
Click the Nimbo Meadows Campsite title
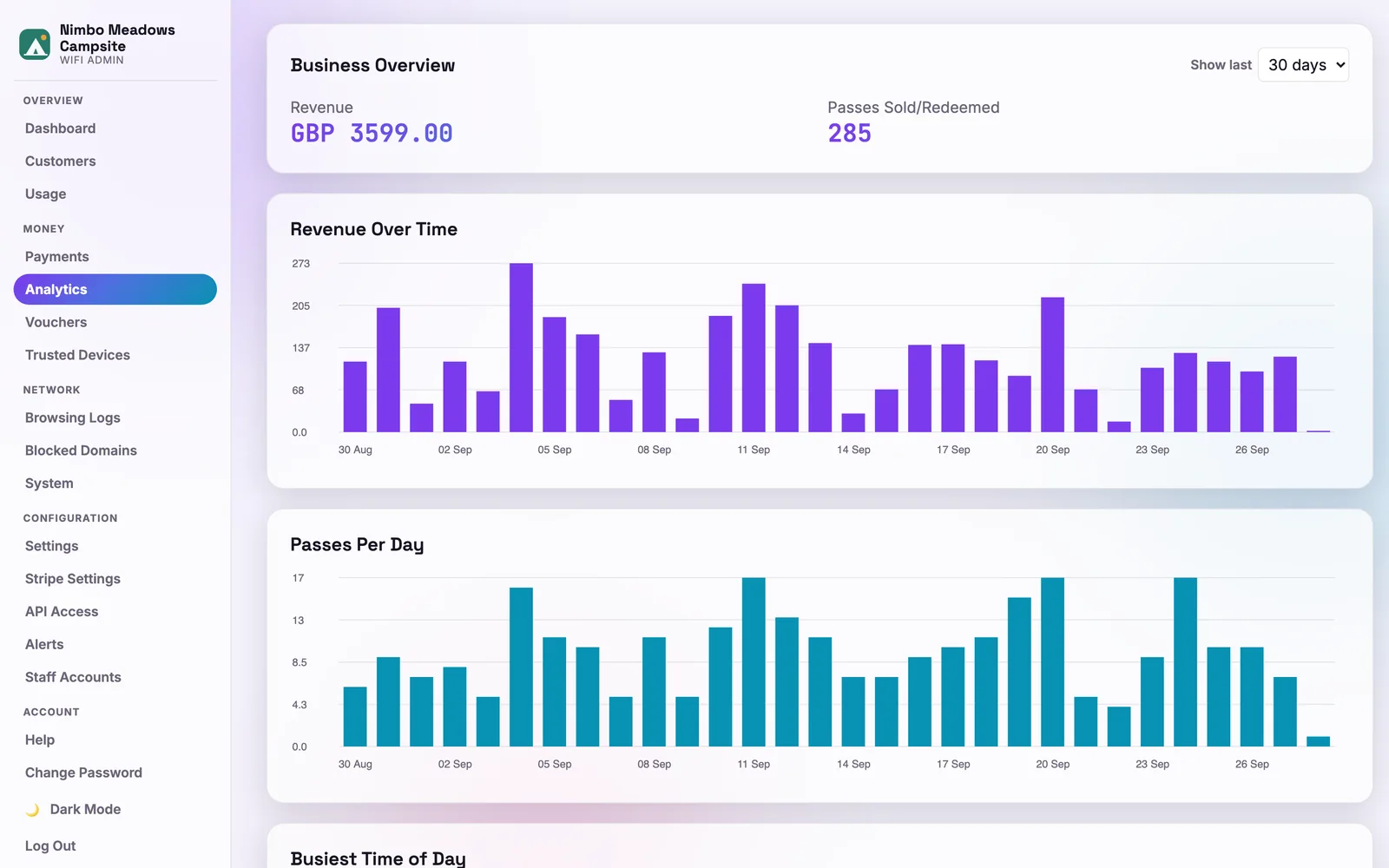(x=117, y=38)
